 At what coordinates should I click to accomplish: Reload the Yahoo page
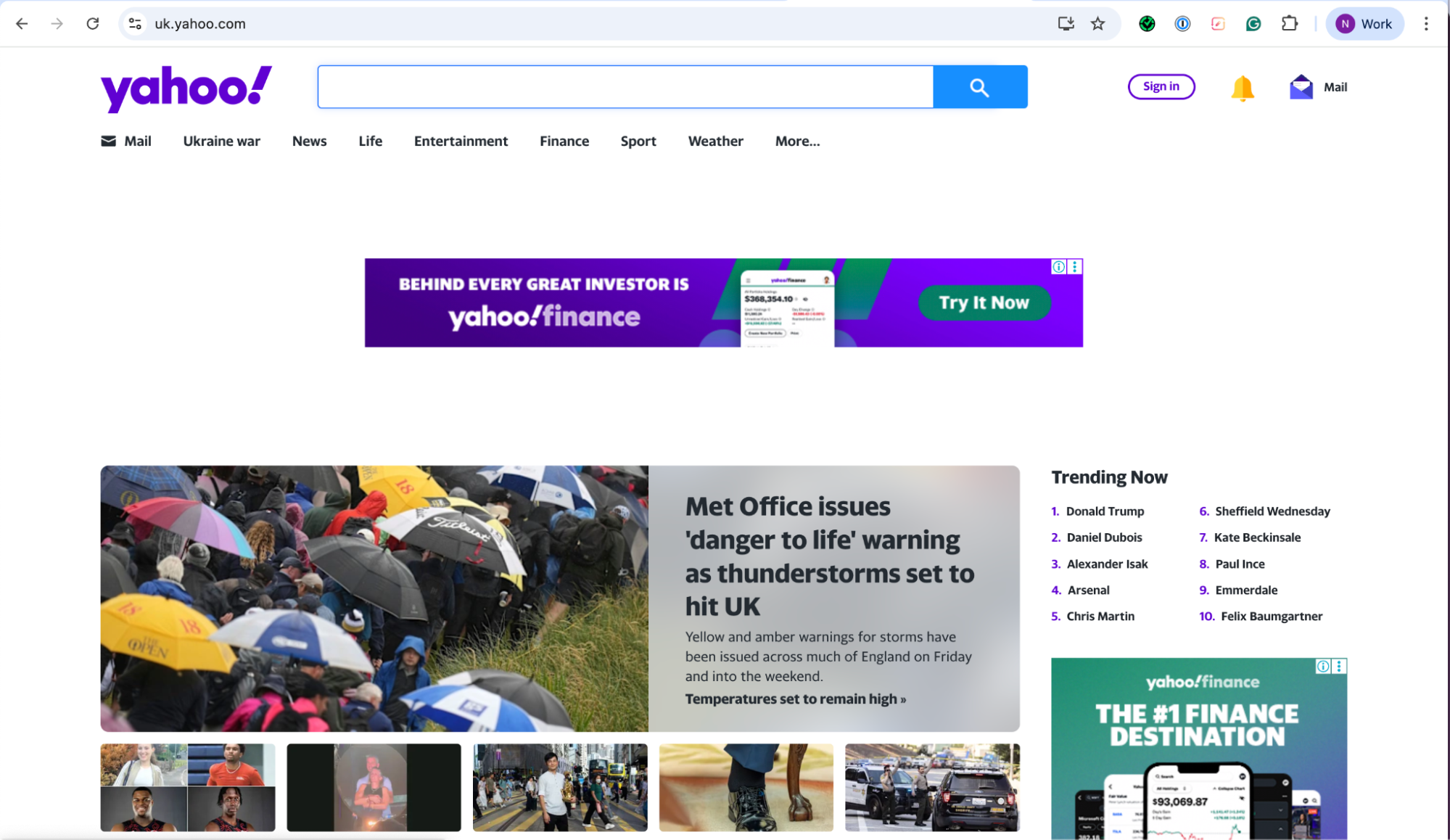point(93,24)
